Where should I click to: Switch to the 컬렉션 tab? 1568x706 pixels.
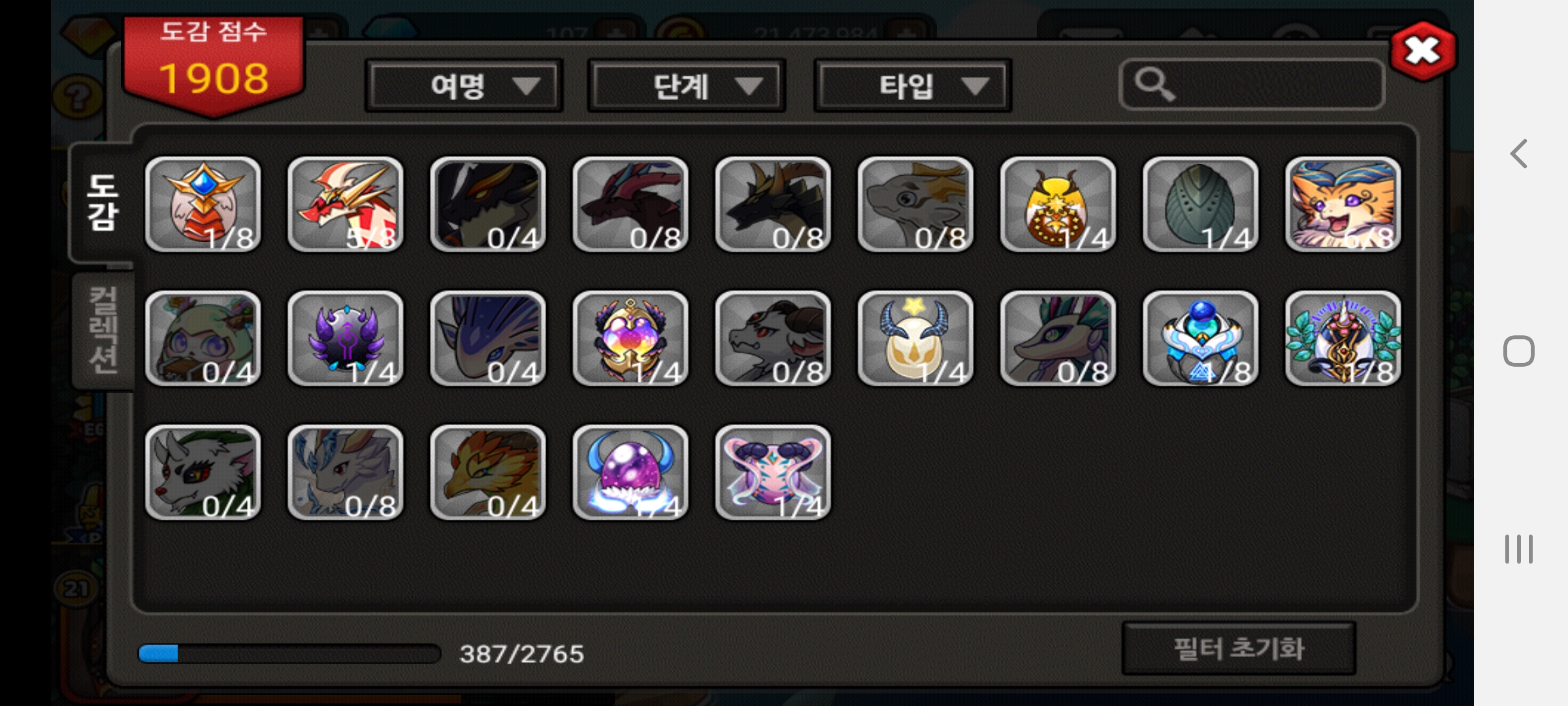click(x=103, y=330)
